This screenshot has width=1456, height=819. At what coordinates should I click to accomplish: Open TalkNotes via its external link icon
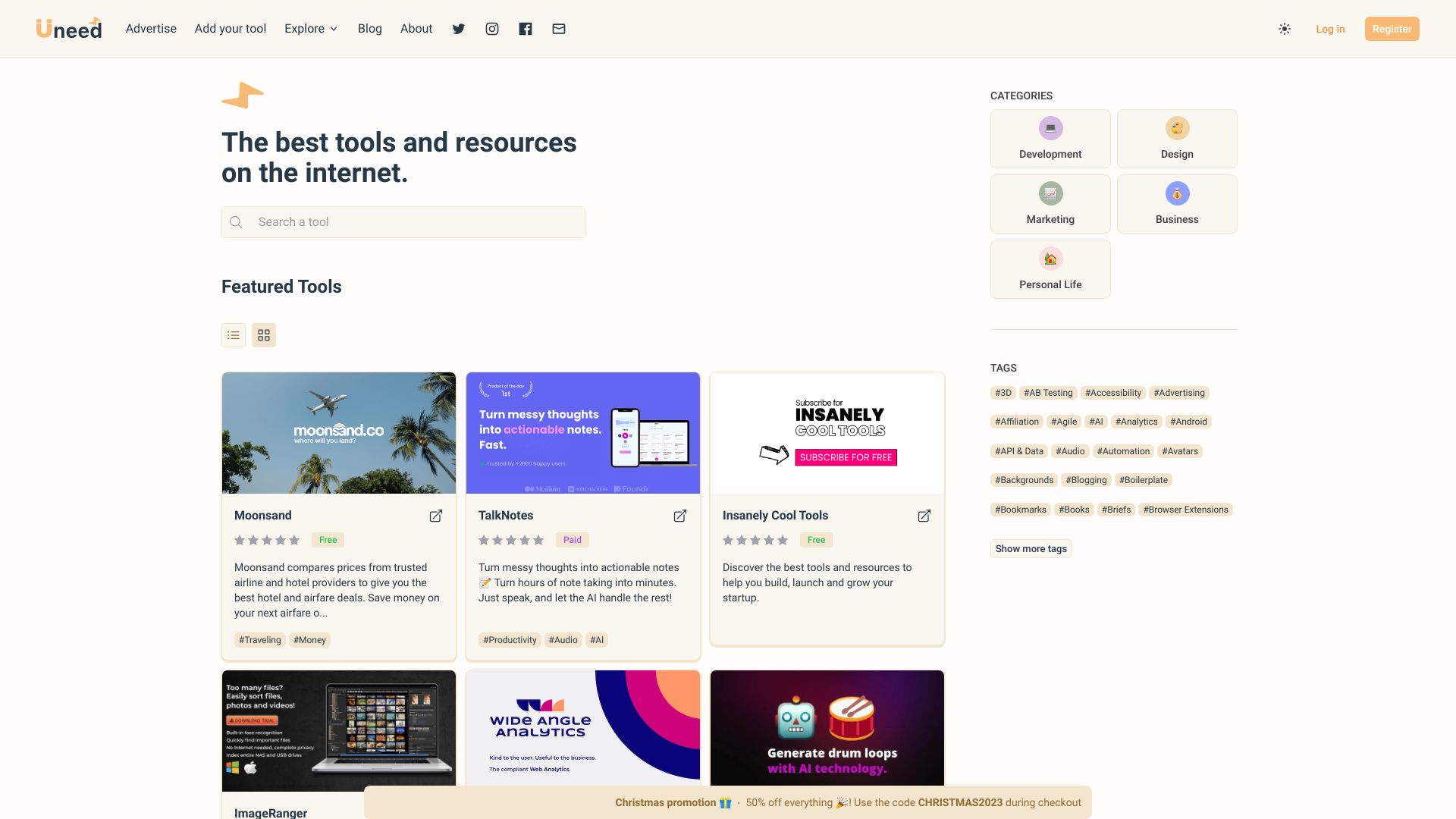point(680,515)
